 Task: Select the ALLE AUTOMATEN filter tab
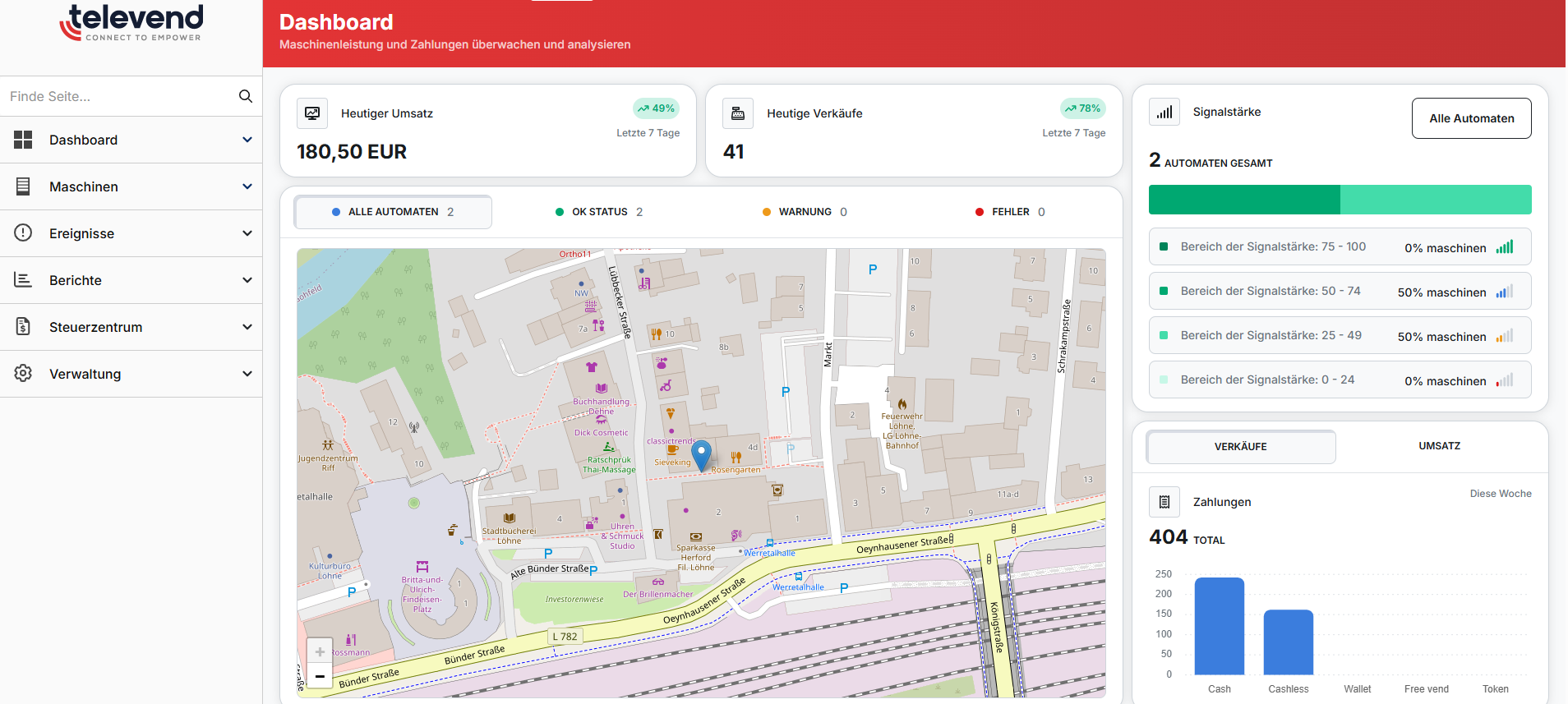click(393, 212)
